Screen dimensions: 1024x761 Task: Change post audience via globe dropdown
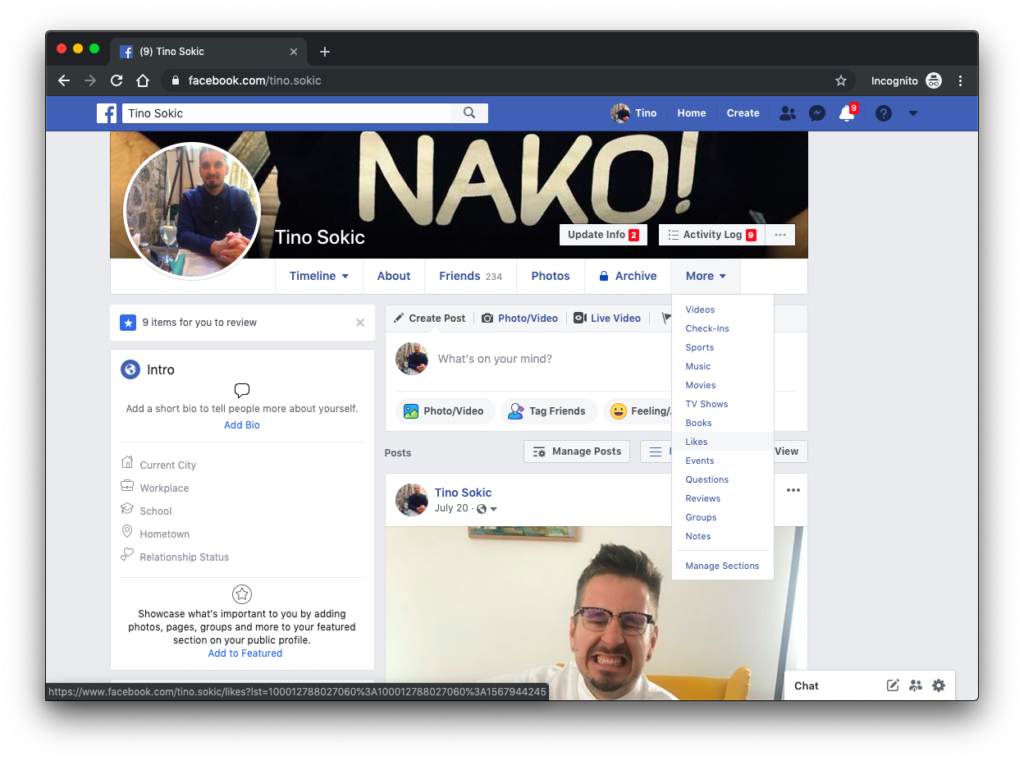click(487, 509)
